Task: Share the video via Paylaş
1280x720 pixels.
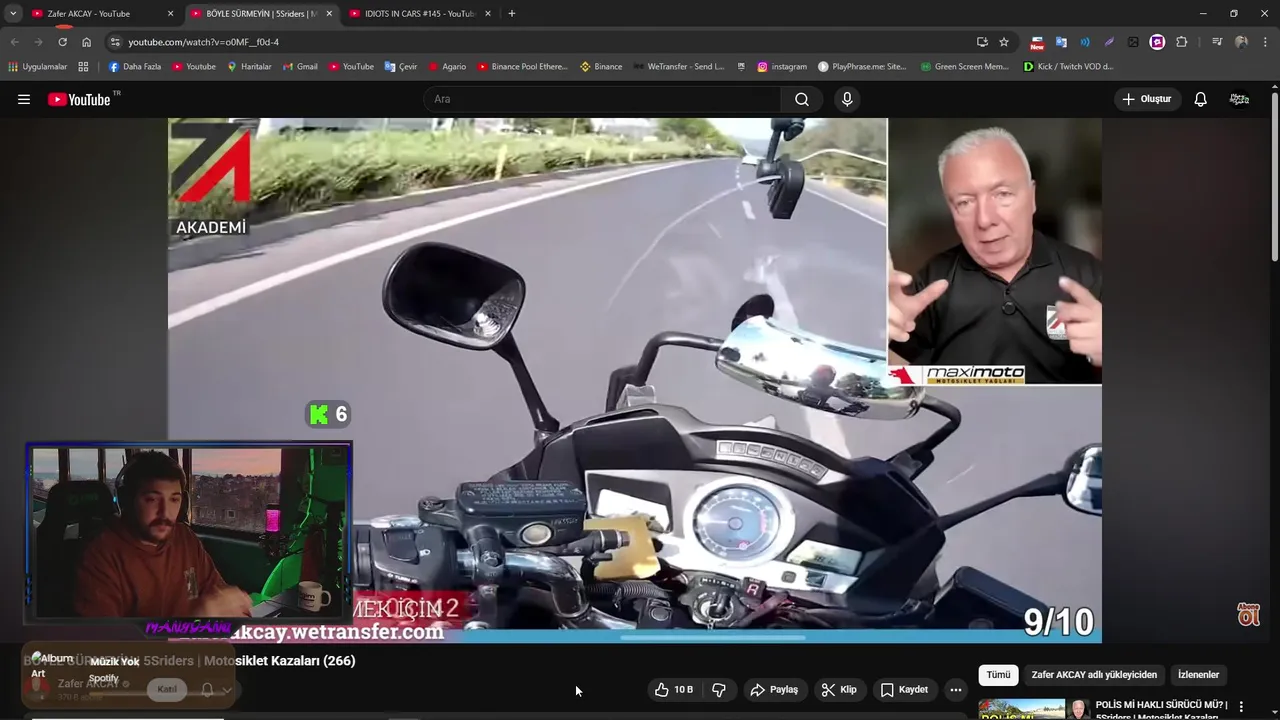Action: pyautogui.click(x=774, y=690)
